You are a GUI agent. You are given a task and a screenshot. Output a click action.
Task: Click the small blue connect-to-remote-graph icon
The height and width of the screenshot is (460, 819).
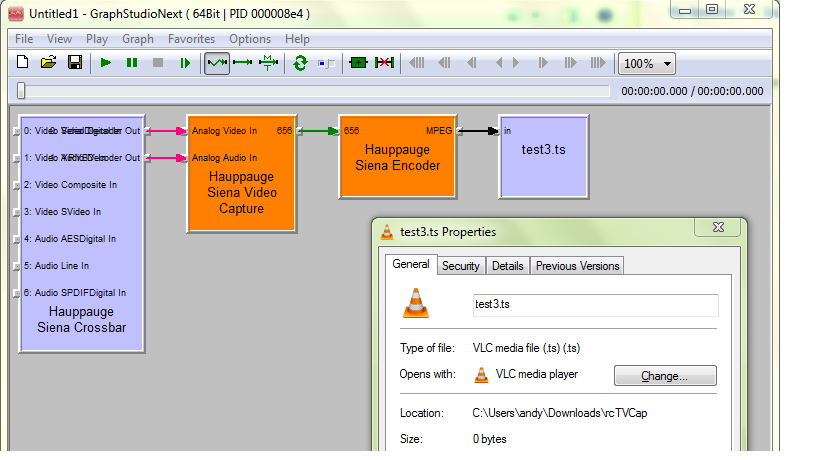point(326,64)
